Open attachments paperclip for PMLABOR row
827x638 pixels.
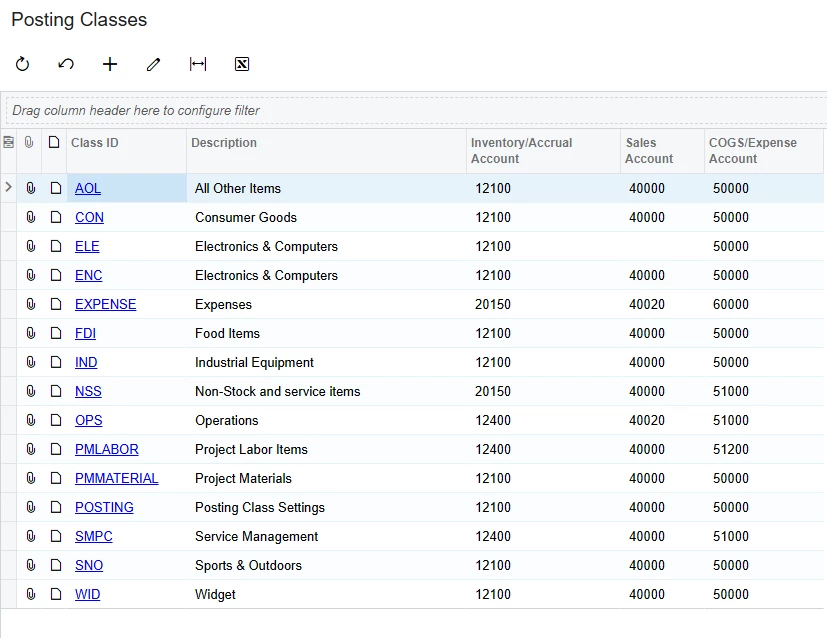coord(31,449)
